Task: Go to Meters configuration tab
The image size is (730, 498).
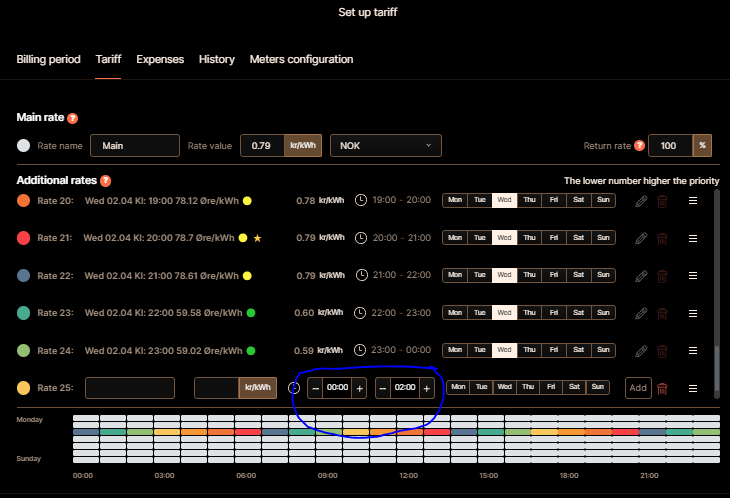Action: point(301,60)
